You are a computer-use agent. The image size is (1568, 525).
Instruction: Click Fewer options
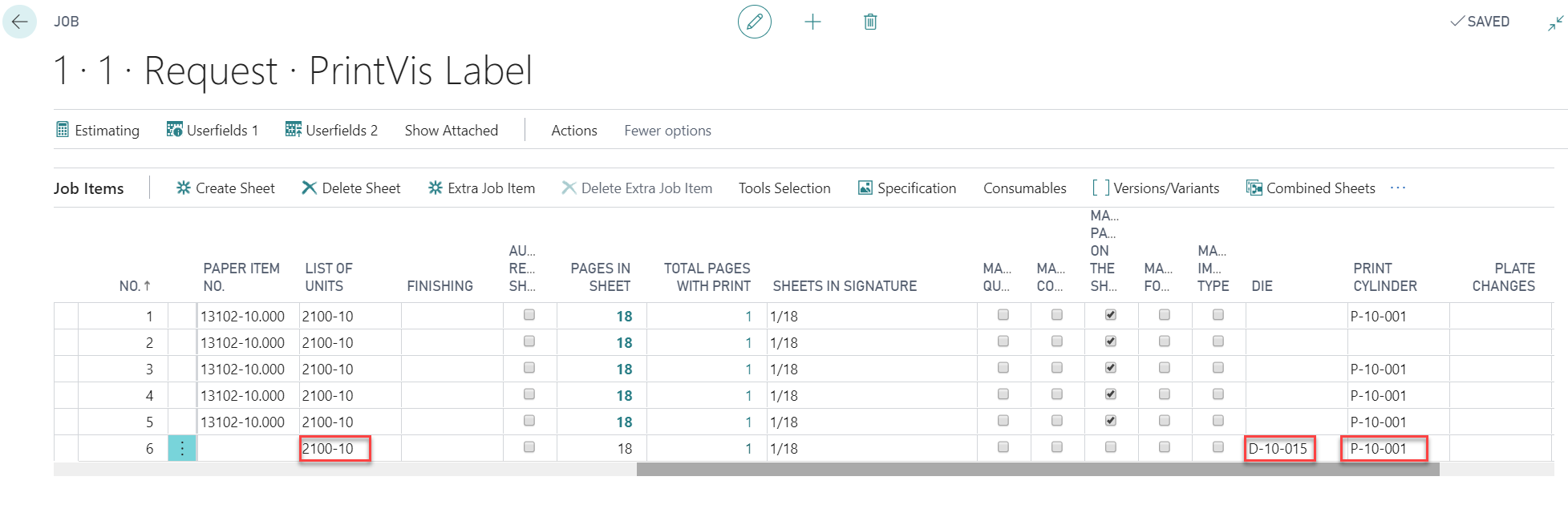click(668, 130)
